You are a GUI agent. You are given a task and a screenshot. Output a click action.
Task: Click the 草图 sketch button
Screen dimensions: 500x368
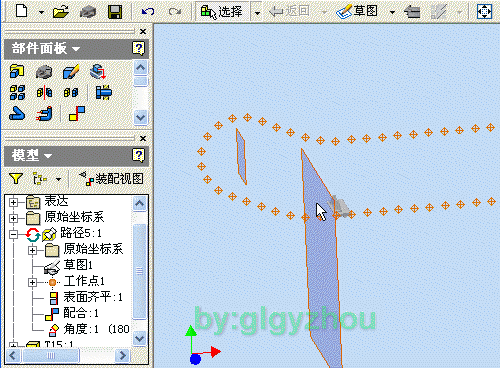tap(357, 12)
